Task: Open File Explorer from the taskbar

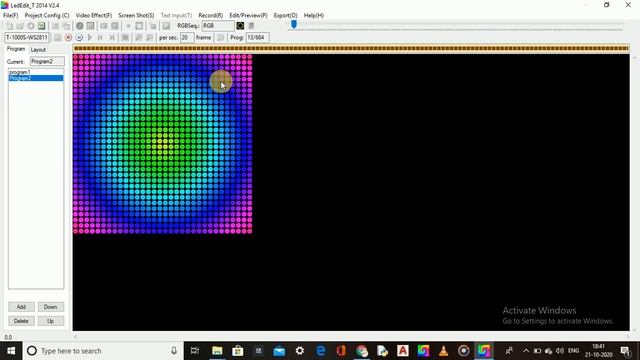Action: tap(217, 351)
